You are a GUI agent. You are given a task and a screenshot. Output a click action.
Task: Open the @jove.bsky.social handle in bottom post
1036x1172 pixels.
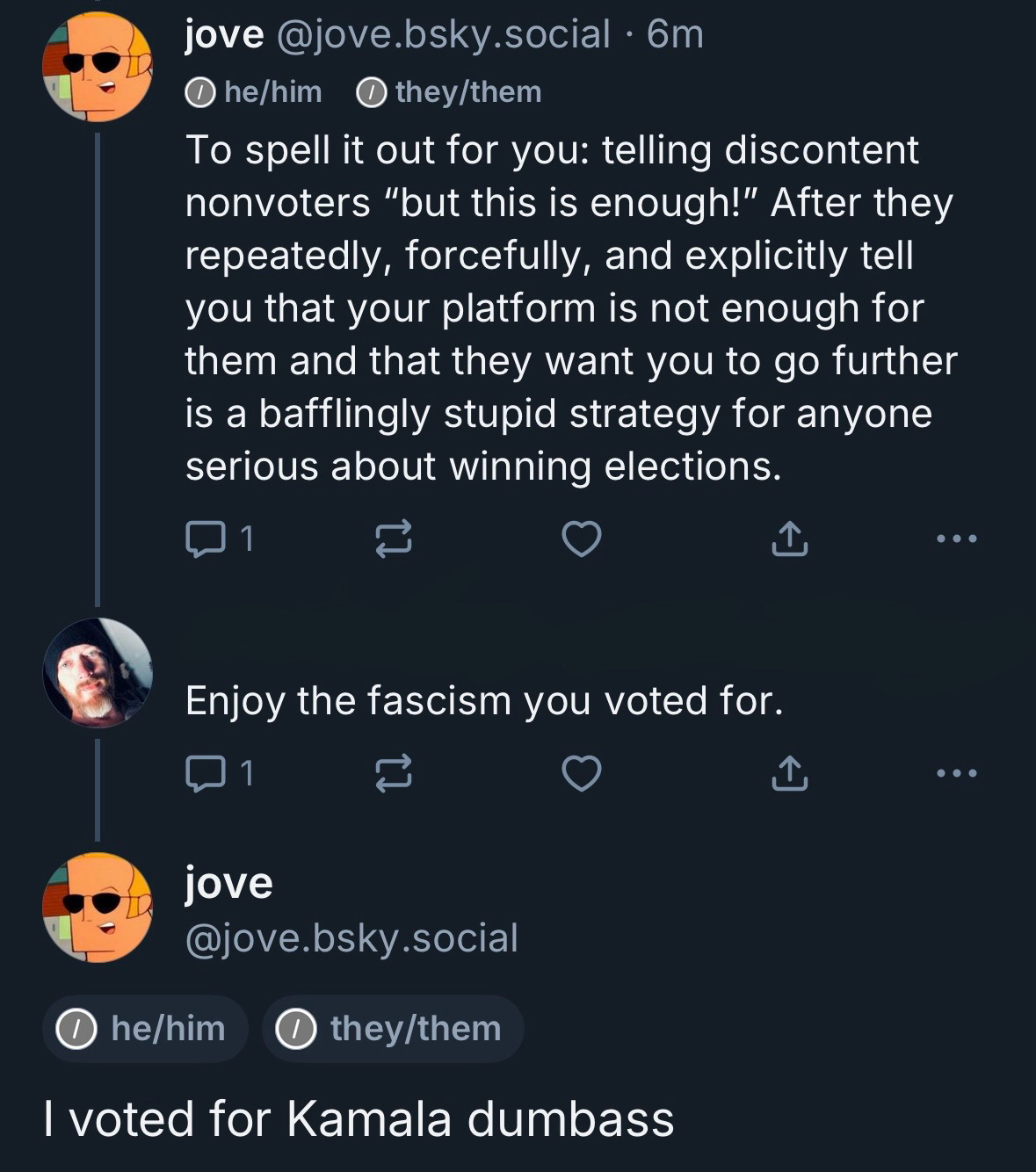tap(351, 938)
